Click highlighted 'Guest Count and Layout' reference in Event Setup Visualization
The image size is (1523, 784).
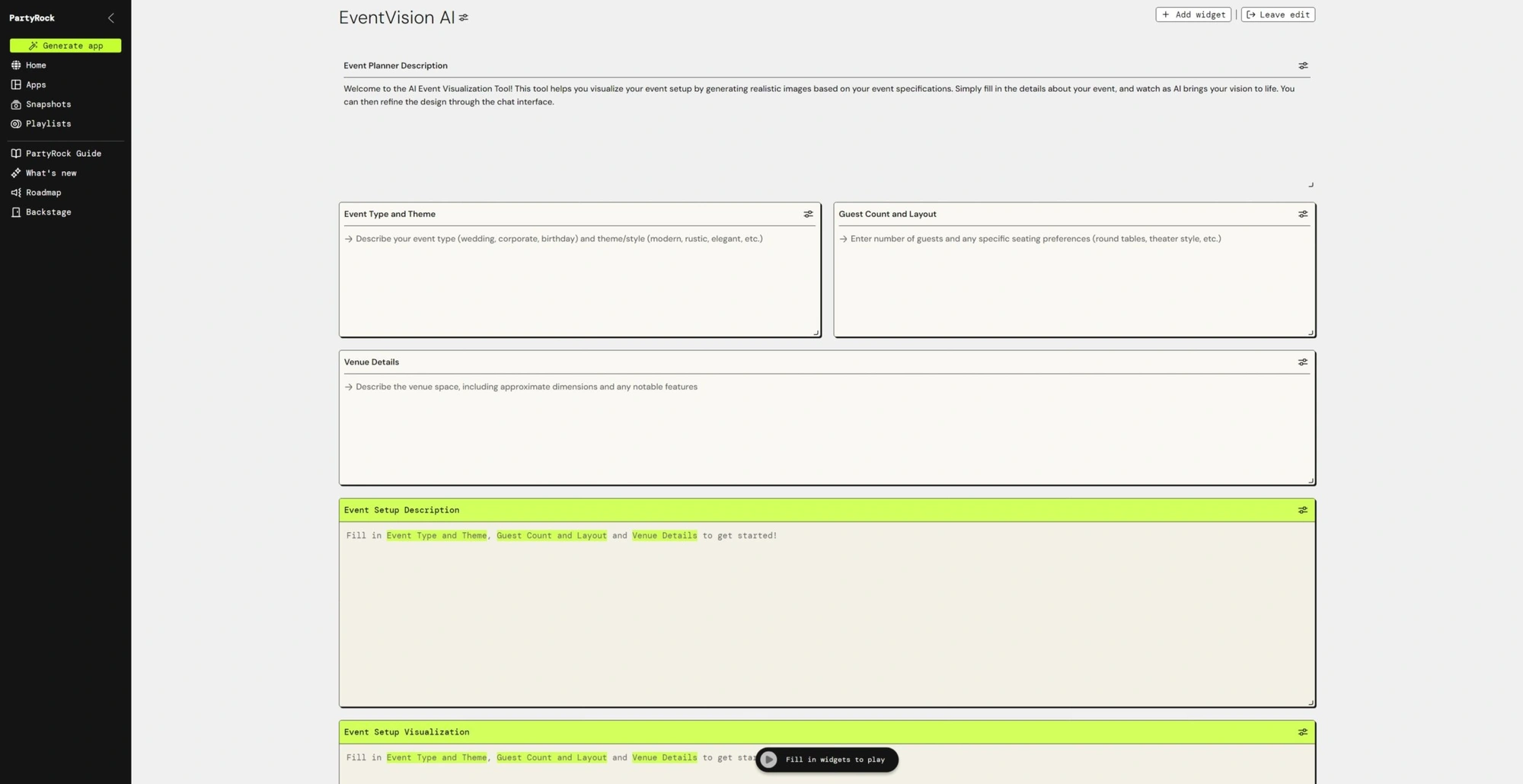point(551,758)
